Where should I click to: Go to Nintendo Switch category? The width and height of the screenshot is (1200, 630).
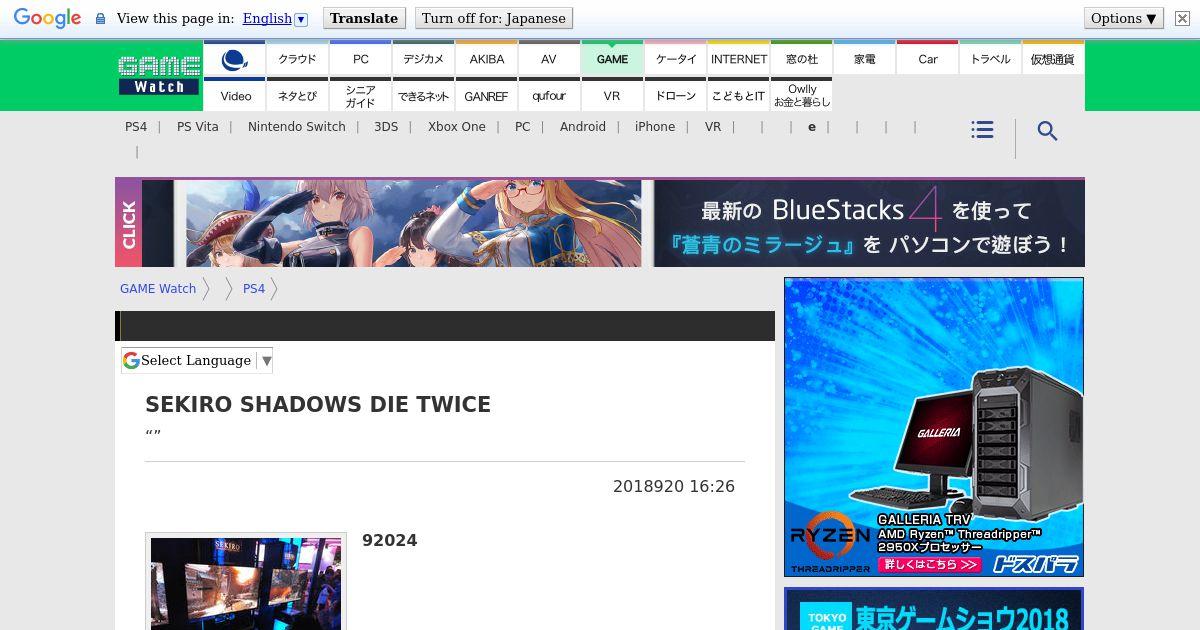click(x=296, y=127)
